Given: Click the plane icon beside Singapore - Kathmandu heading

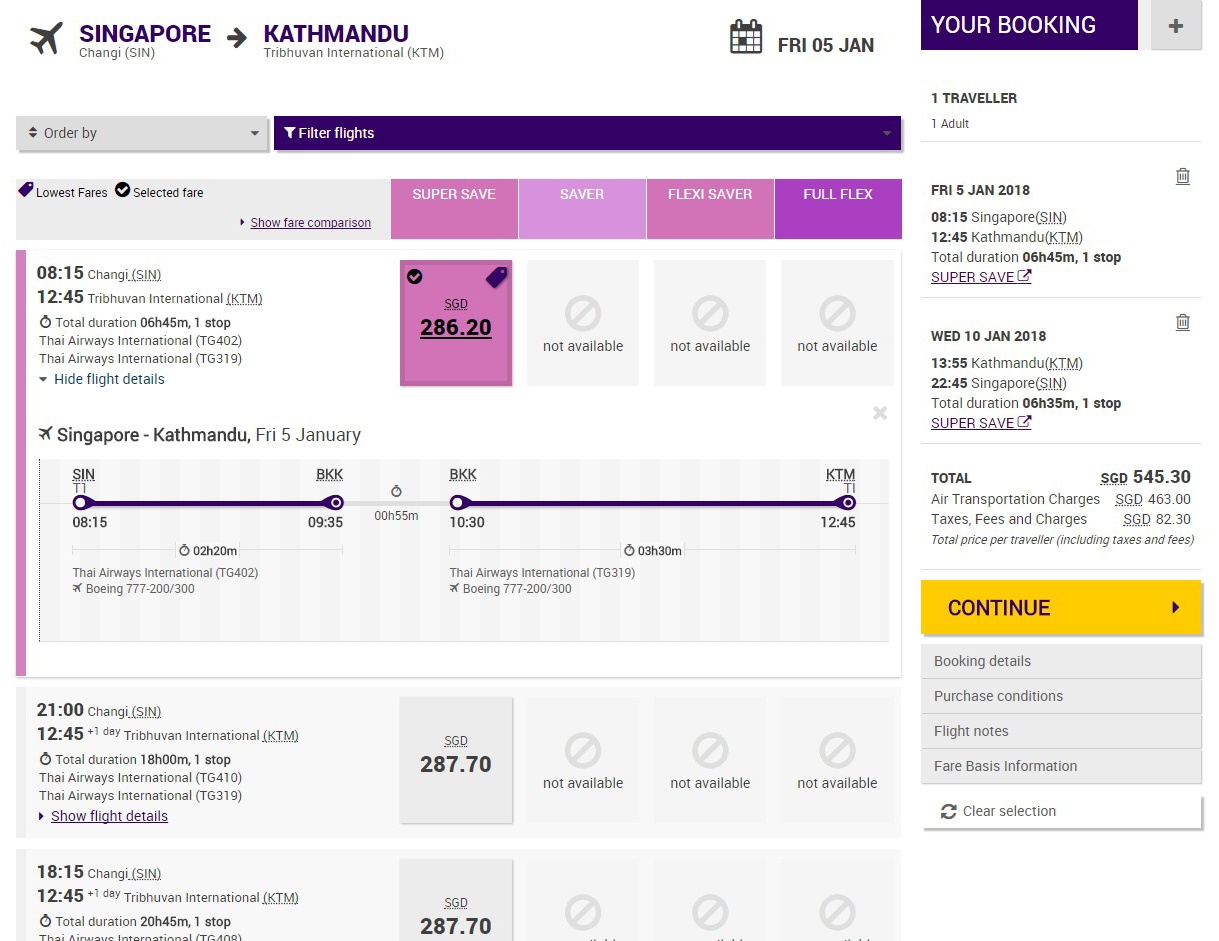Looking at the screenshot, I should tap(45, 433).
